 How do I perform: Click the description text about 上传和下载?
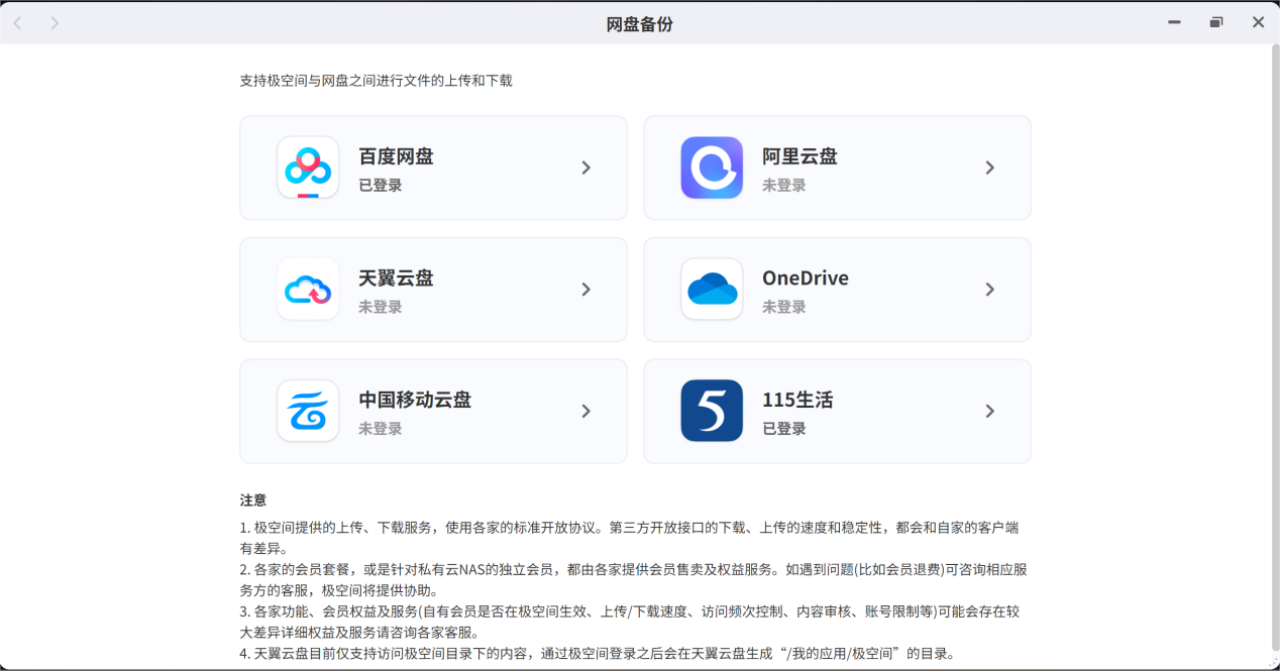[376, 80]
